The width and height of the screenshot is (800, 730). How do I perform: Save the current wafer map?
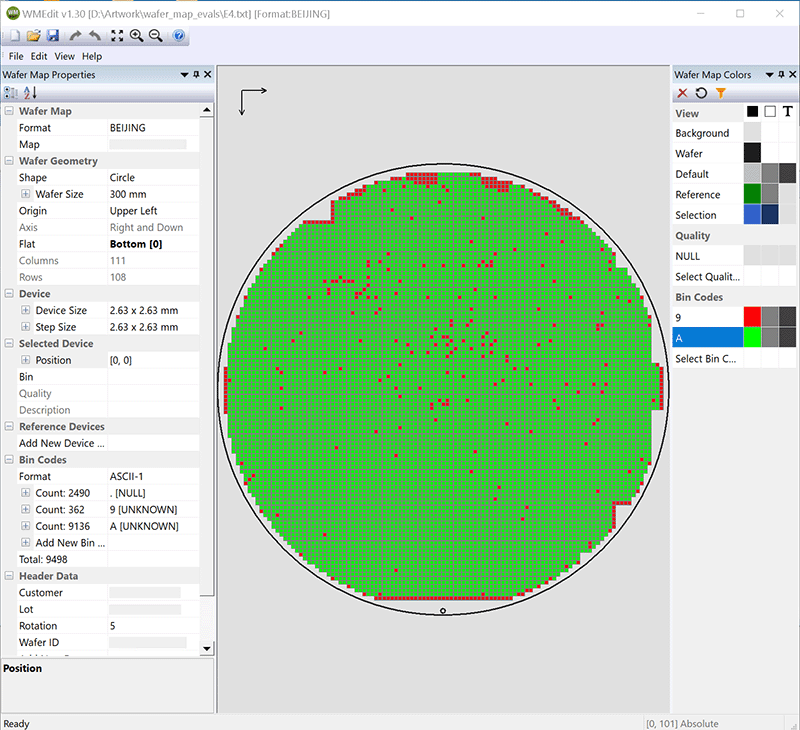53,36
